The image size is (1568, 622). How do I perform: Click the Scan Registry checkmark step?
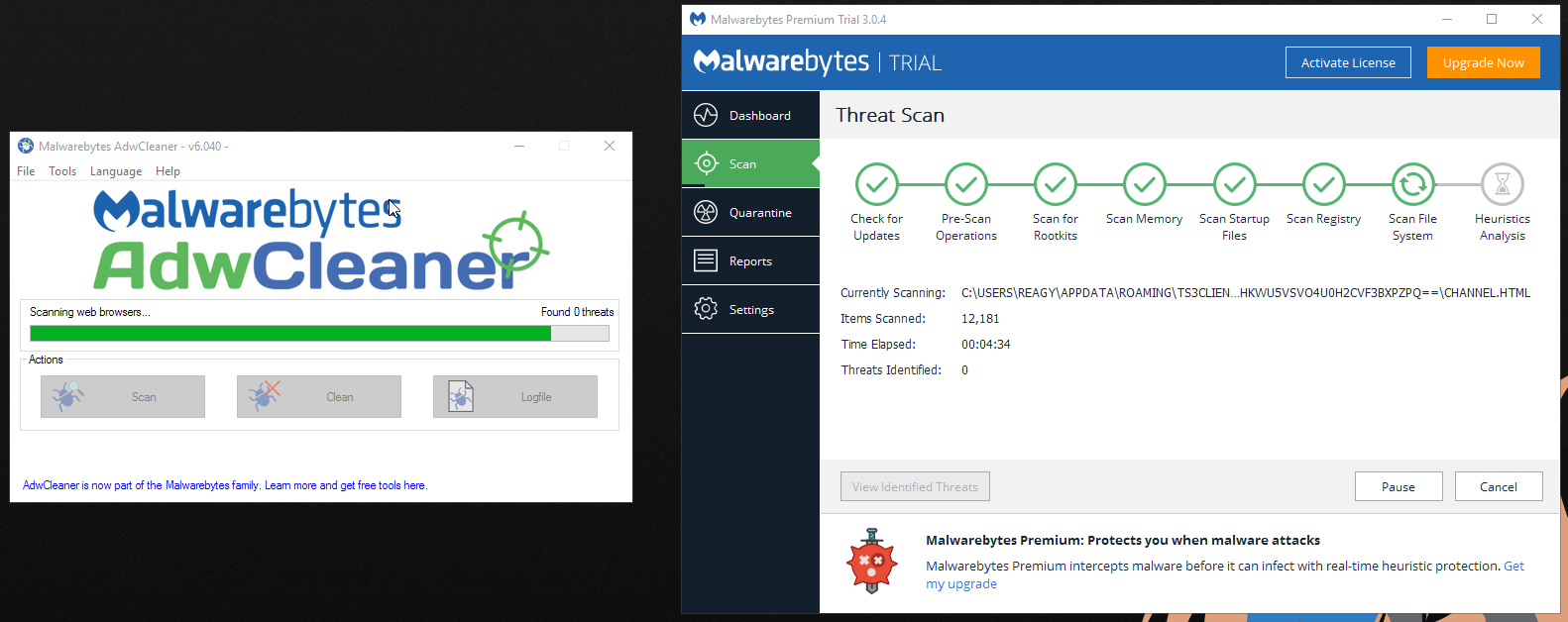(x=1324, y=184)
